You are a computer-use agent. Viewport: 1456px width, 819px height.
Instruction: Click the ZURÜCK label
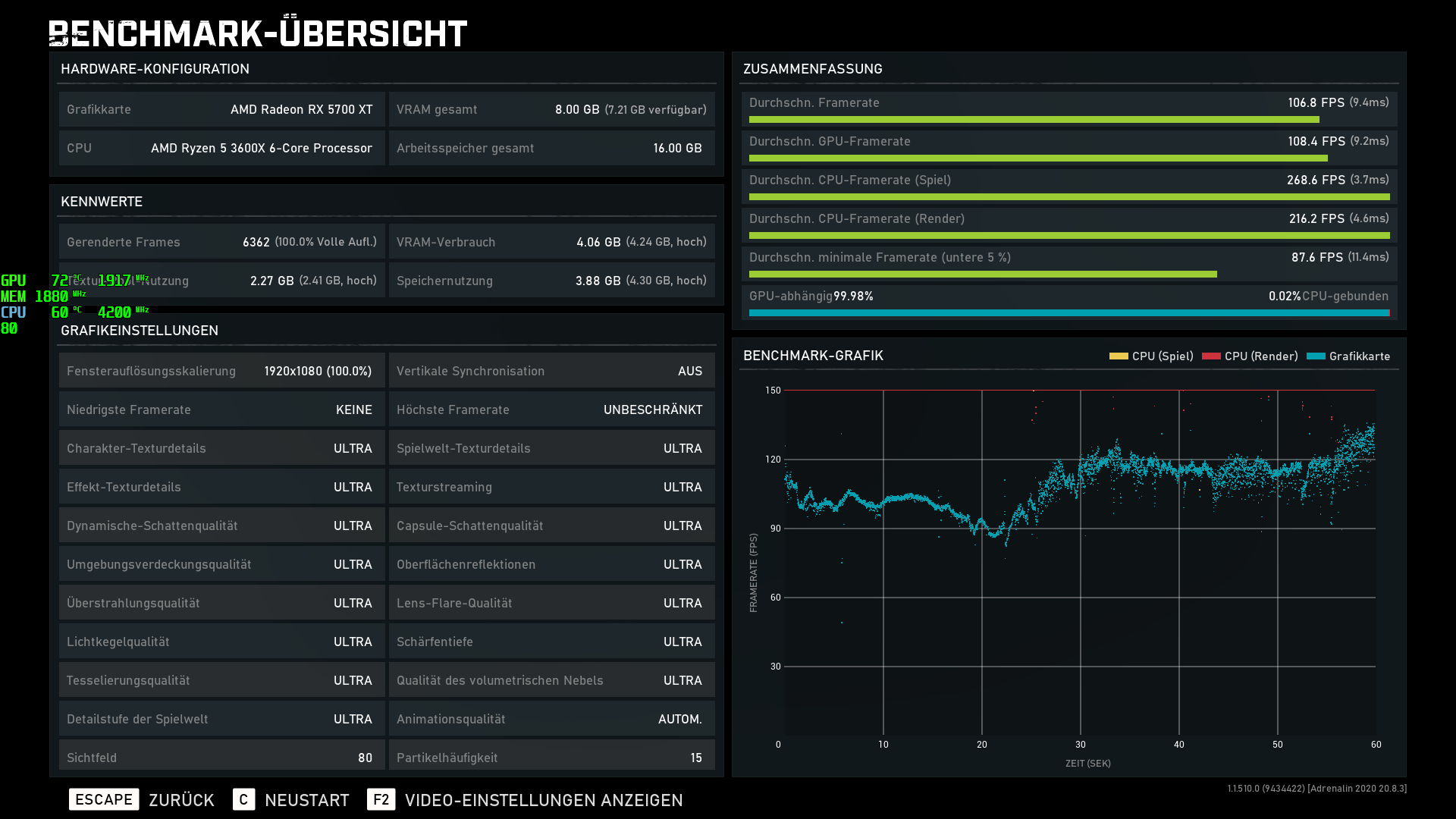point(181,800)
